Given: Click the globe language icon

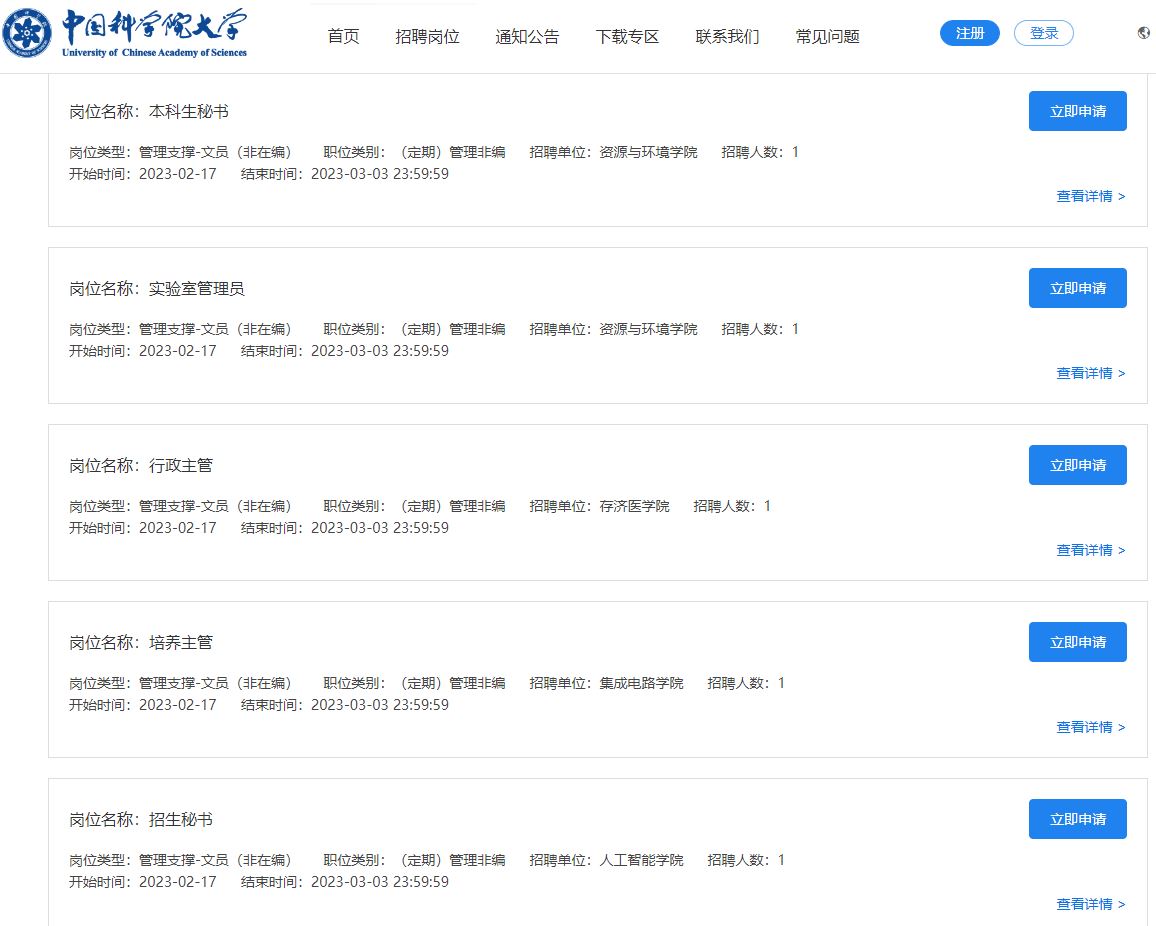Looking at the screenshot, I should tap(1143, 32).
